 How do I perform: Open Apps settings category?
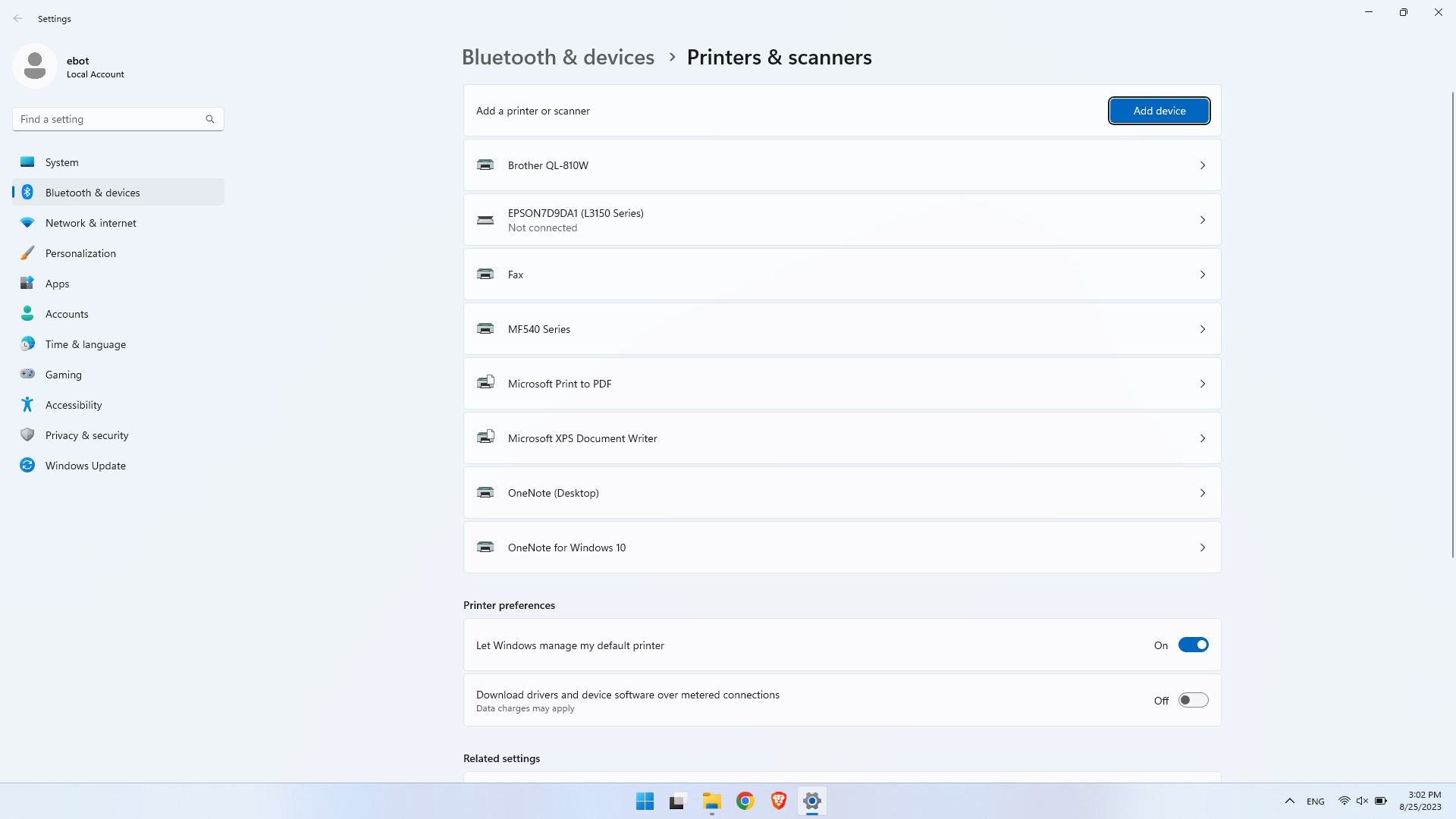pos(118,284)
